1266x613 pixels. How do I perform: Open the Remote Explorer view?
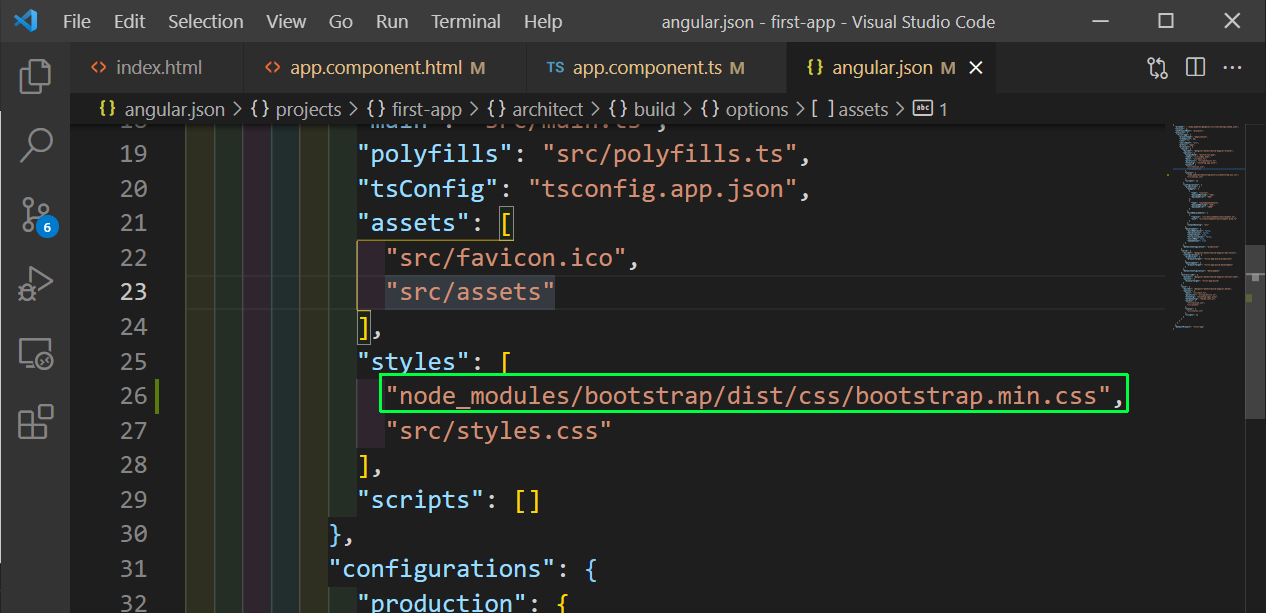pyautogui.click(x=36, y=353)
